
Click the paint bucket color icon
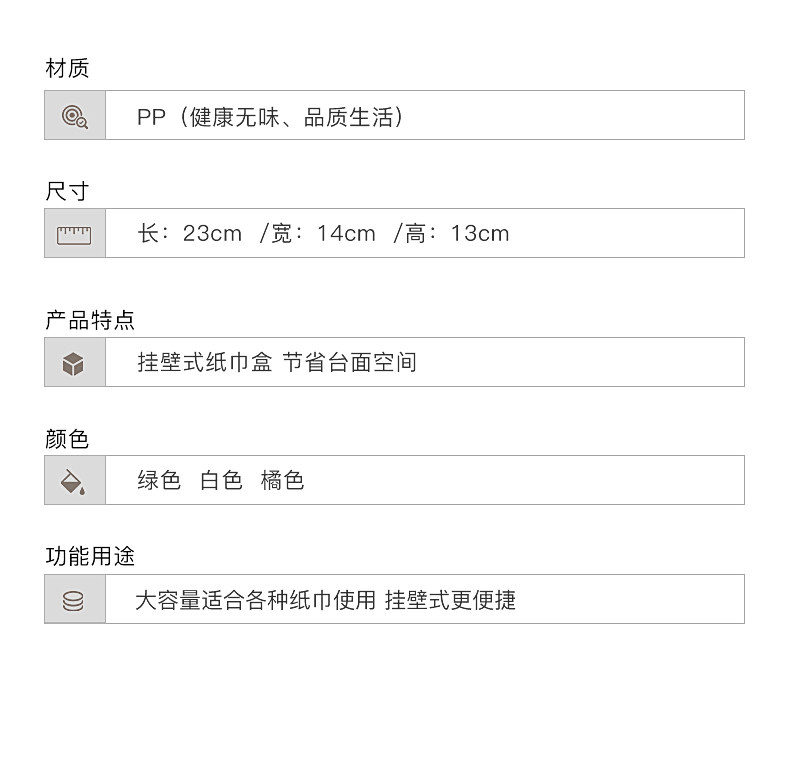coord(73,482)
